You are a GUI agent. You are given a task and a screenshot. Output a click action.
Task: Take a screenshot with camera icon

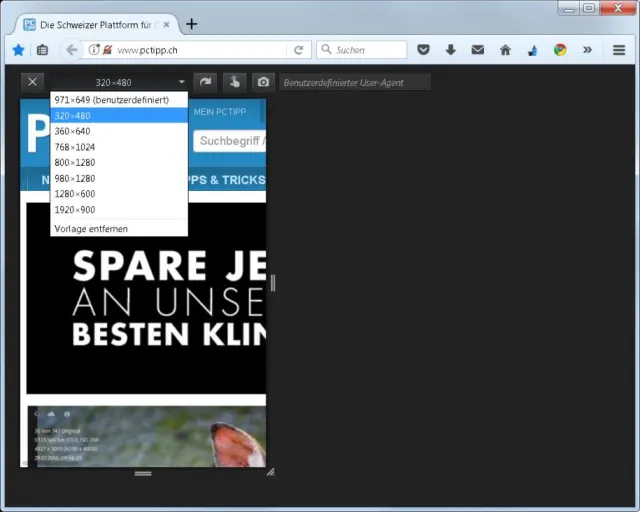coord(263,82)
